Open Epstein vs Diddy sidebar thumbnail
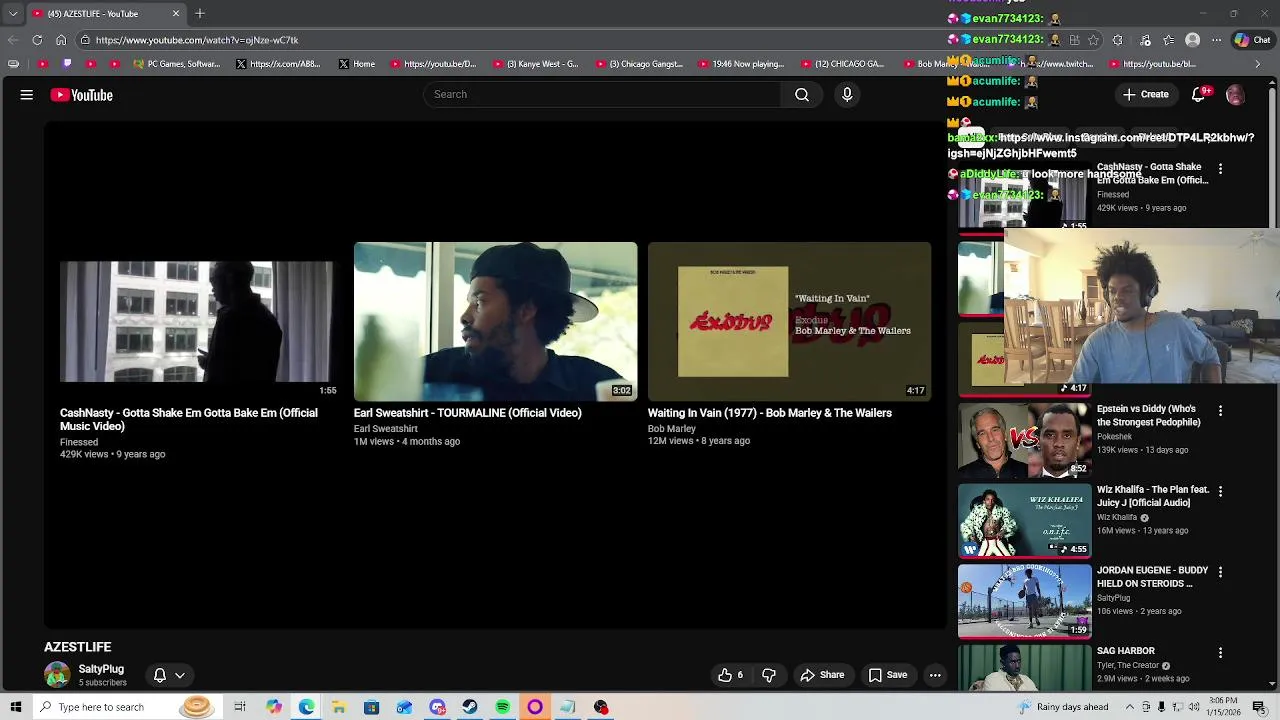Screen dimensions: 1280x720 coord(1025,440)
